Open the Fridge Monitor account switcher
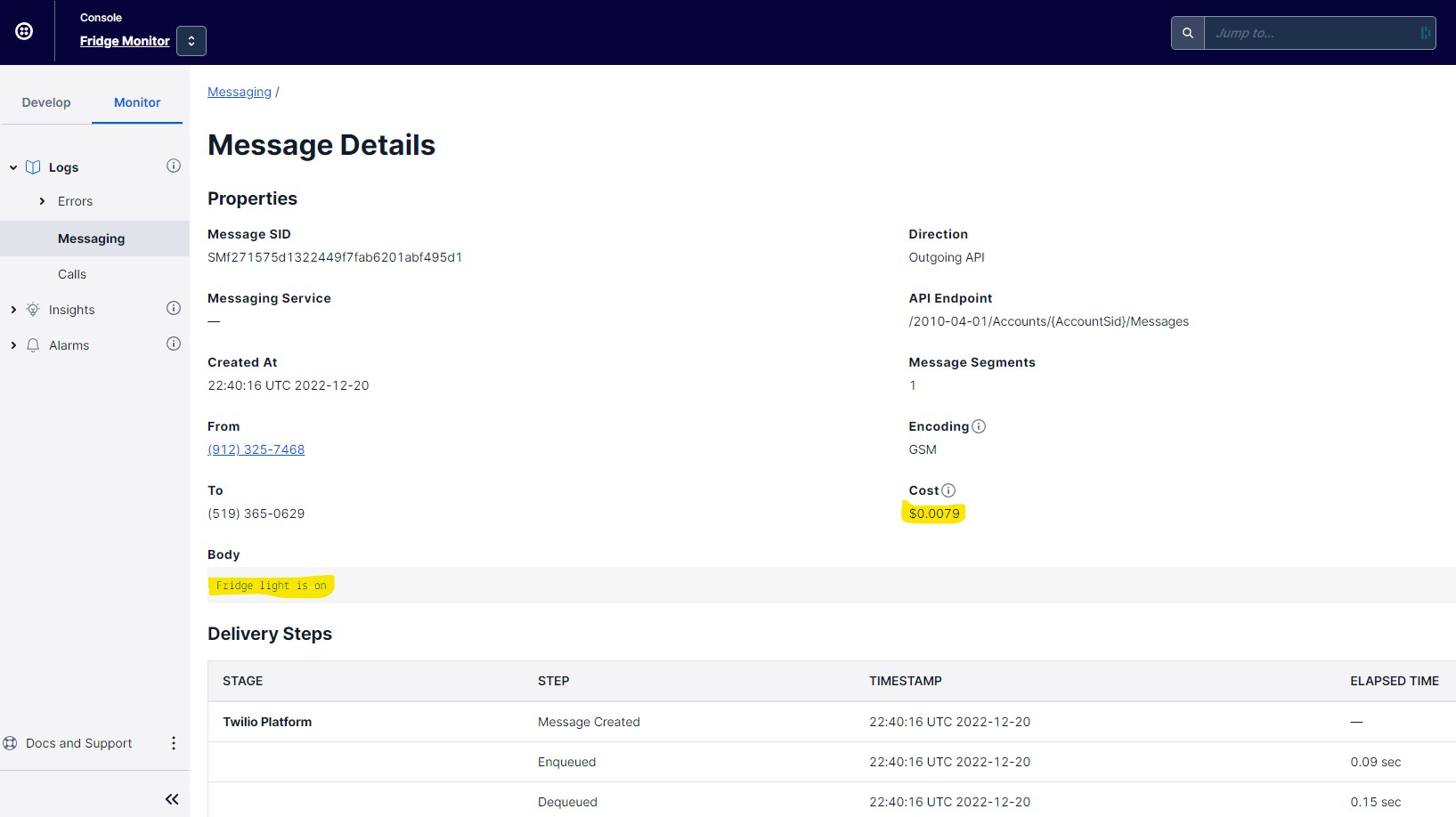 coord(191,41)
